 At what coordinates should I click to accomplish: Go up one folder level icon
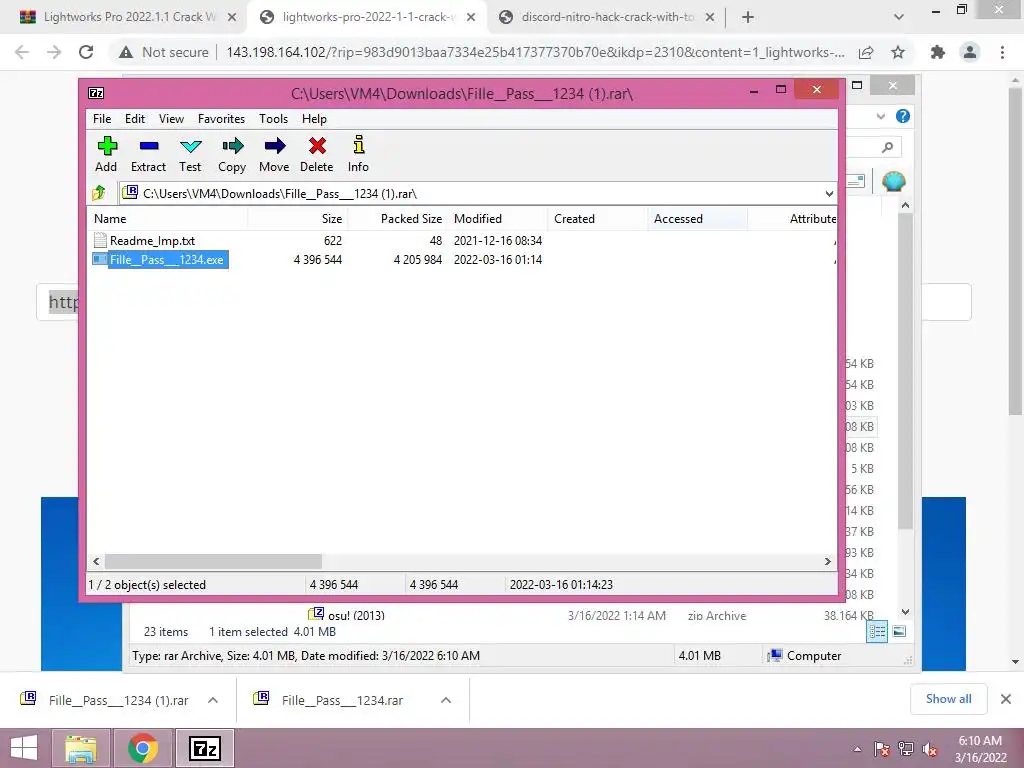pos(99,193)
